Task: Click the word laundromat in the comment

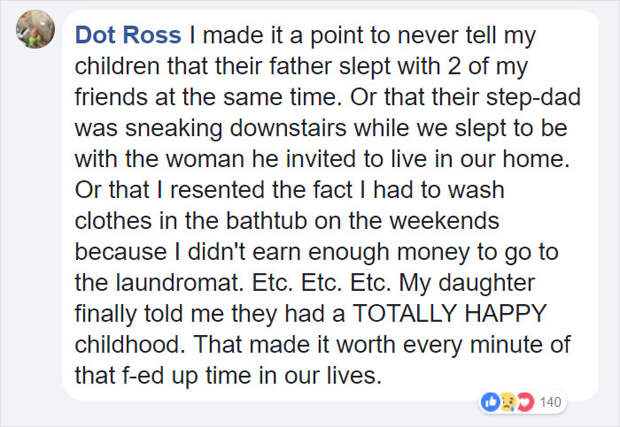Action: tap(179, 282)
